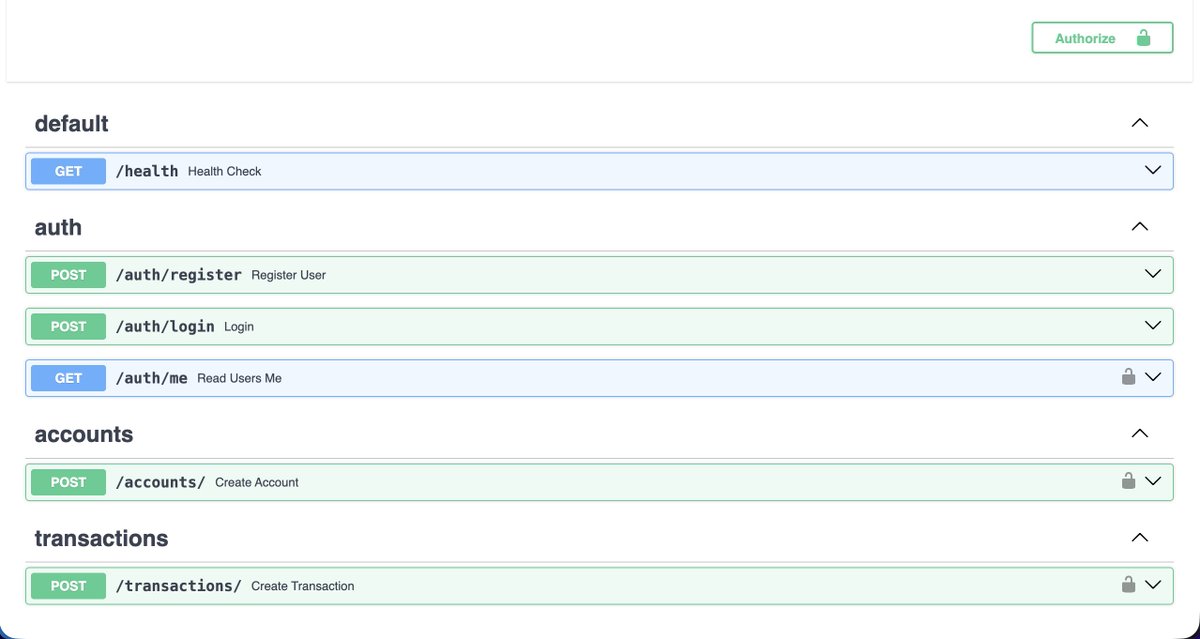Collapse the transactions section
1200x639 pixels.
1139,538
